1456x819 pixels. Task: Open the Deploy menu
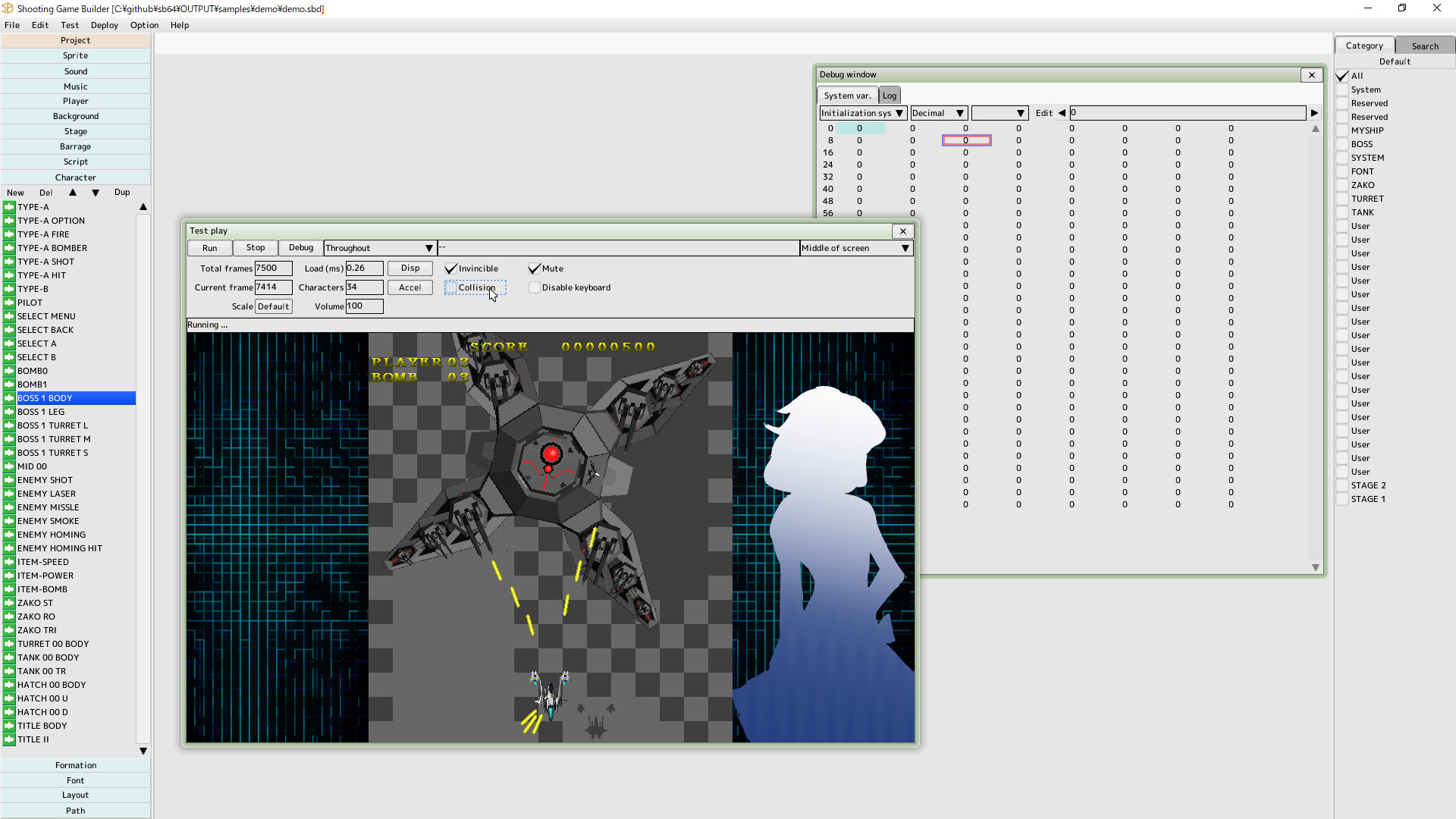(104, 25)
